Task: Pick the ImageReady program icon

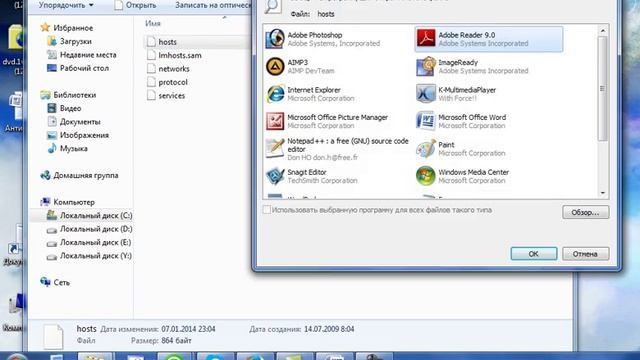Action: click(x=426, y=67)
